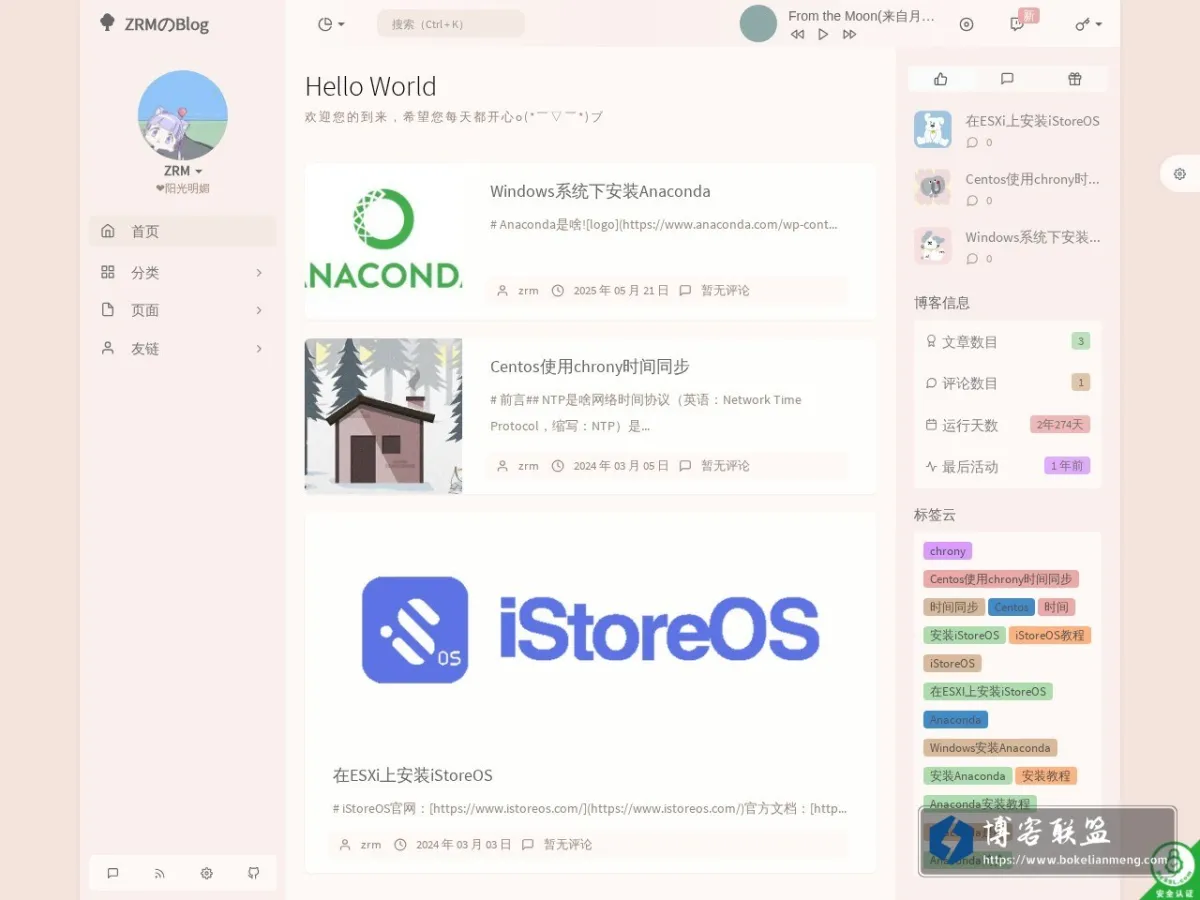The width and height of the screenshot is (1200, 900).
Task: Click the 文章数目 row
Action: (1007, 342)
